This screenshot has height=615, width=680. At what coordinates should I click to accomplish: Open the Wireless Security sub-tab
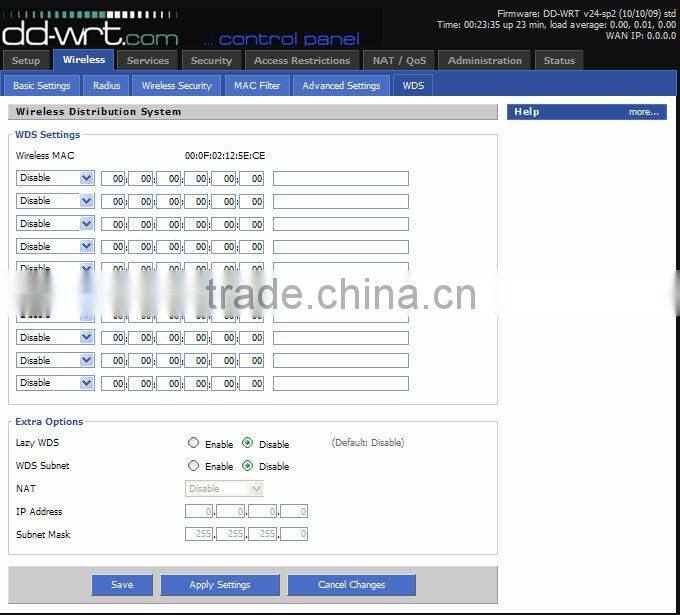(x=177, y=85)
